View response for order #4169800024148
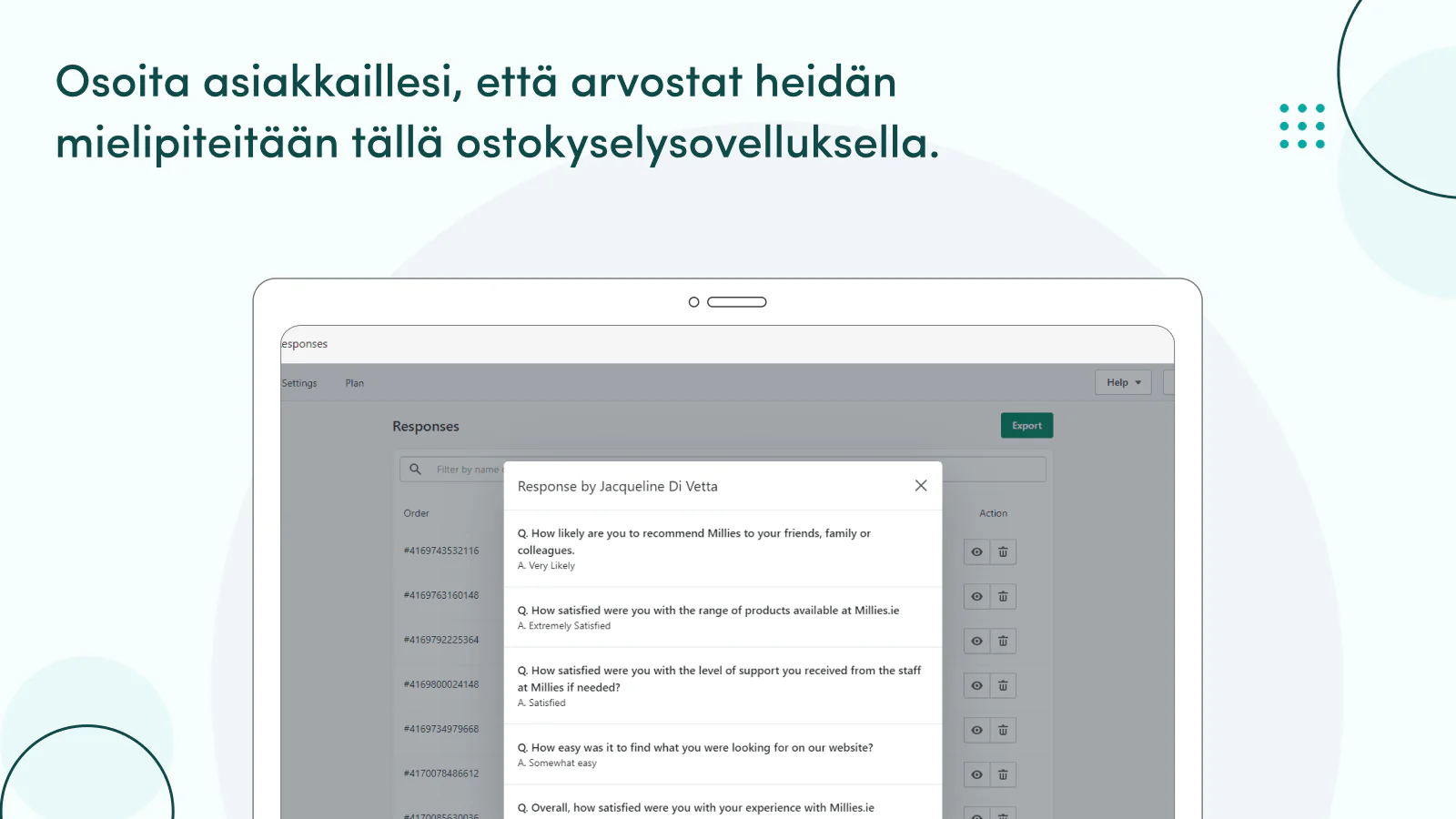This screenshot has width=1456, height=819. point(977,686)
